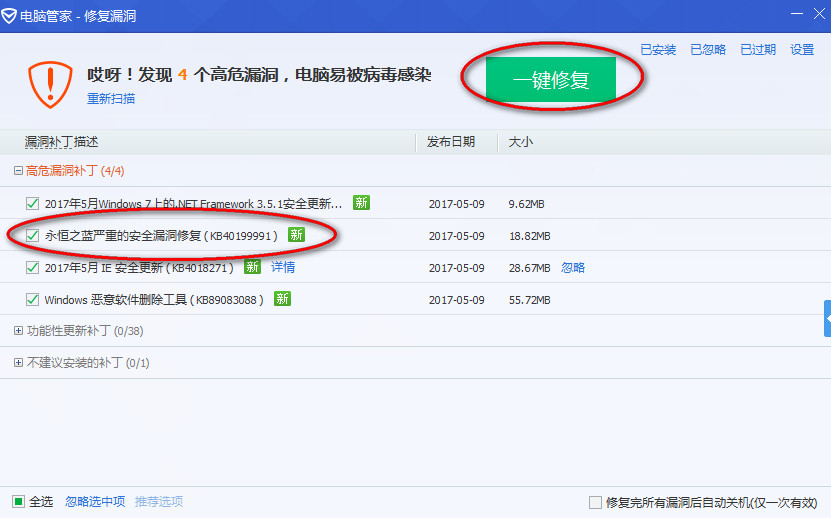Click the 新 badge on .NET Framework row

point(361,203)
